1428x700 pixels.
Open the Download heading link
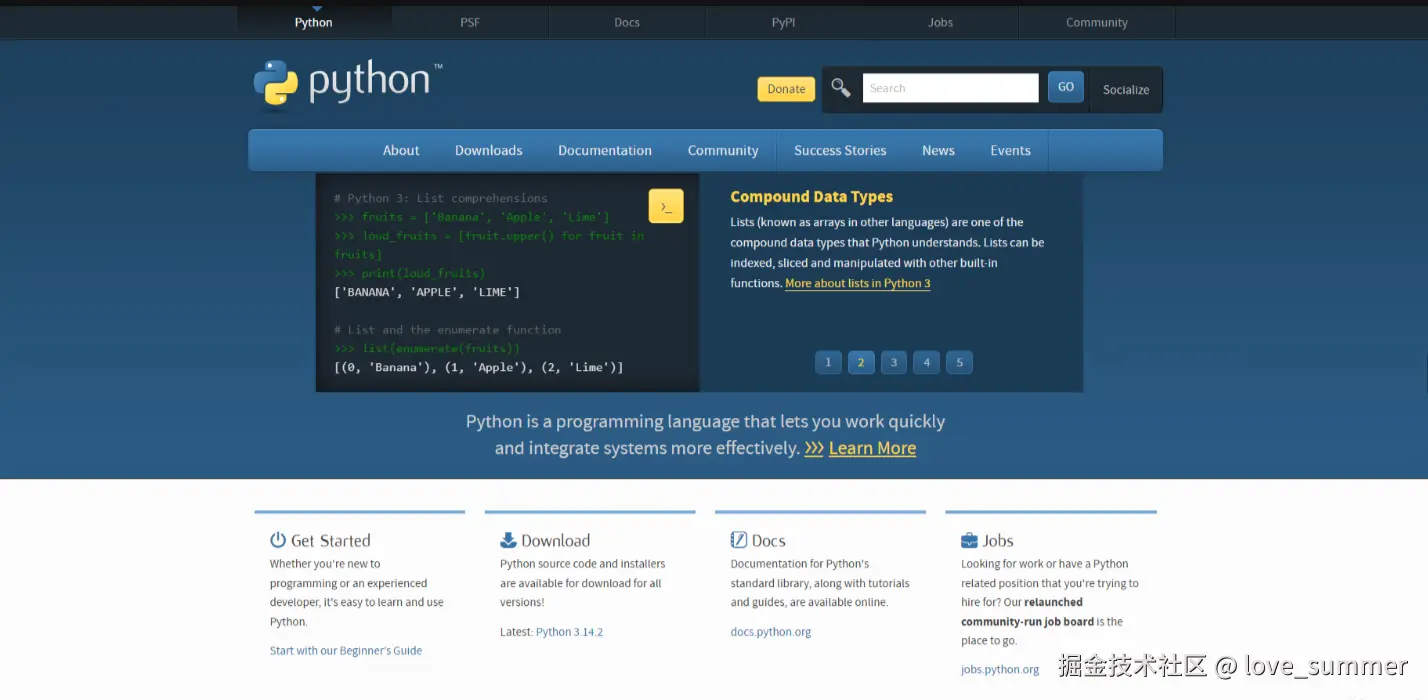tap(555, 540)
